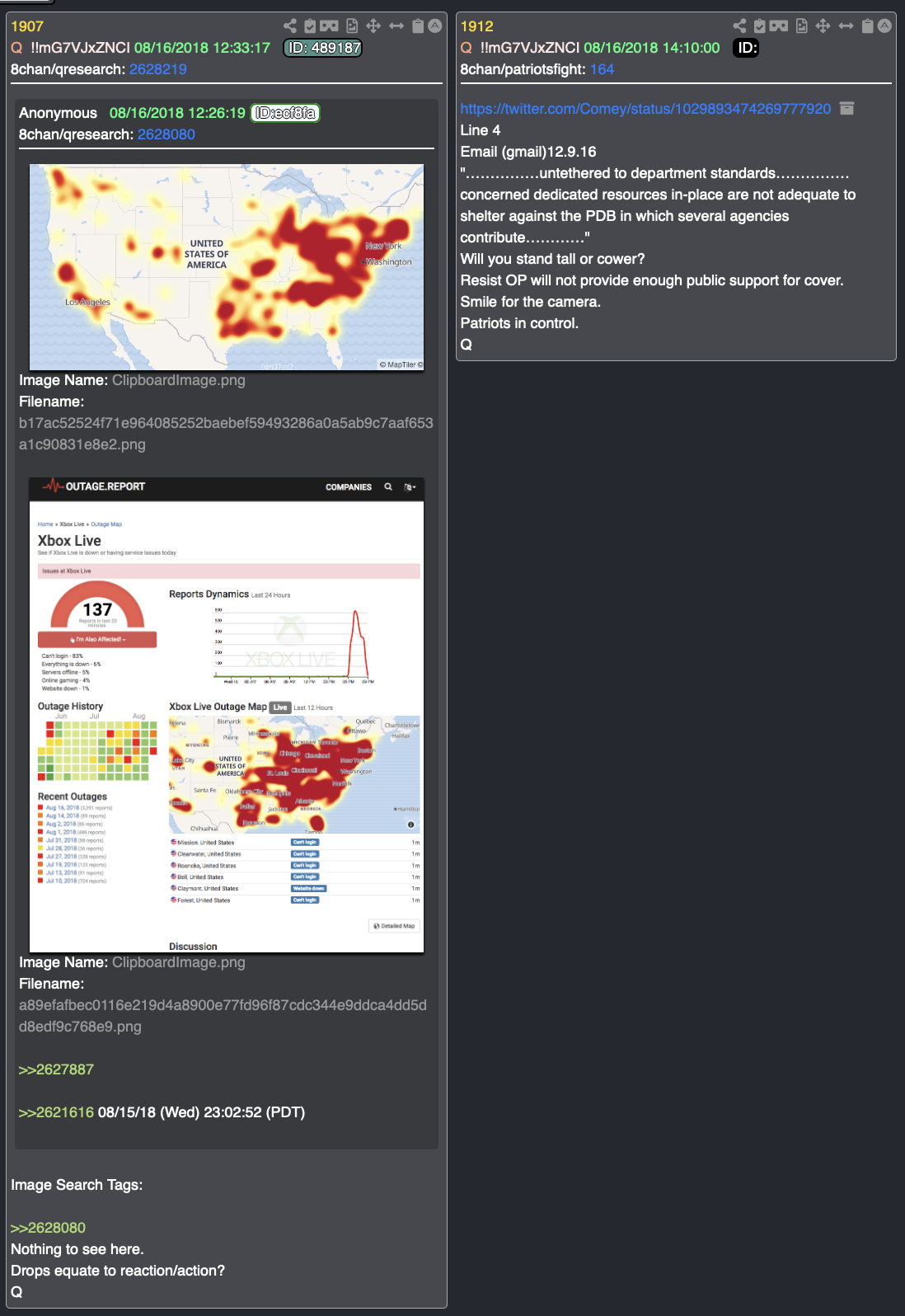Screen dimensions: 905x1316
Task: Click document image icon on post 1912
Action: tap(801, 26)
